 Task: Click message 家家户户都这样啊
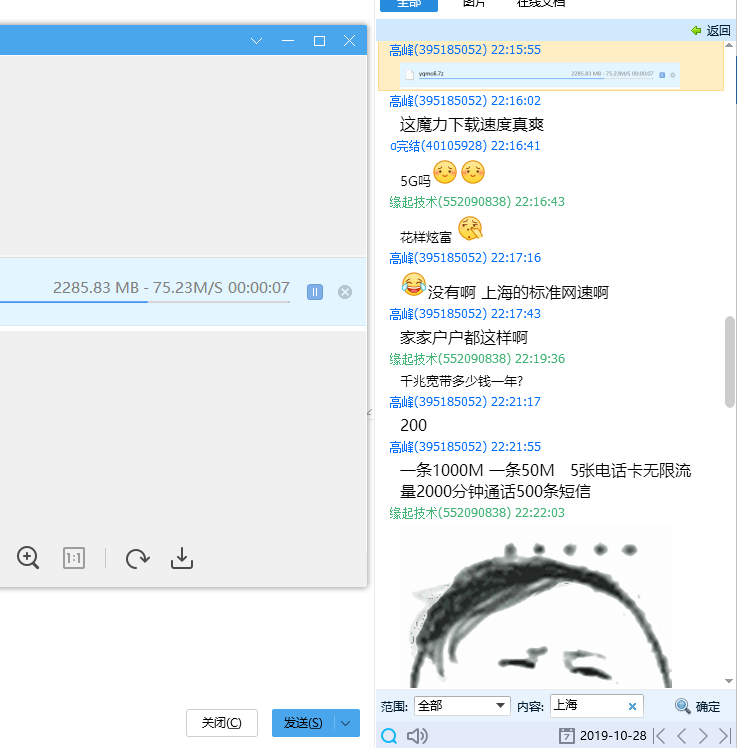click(464, 337)
